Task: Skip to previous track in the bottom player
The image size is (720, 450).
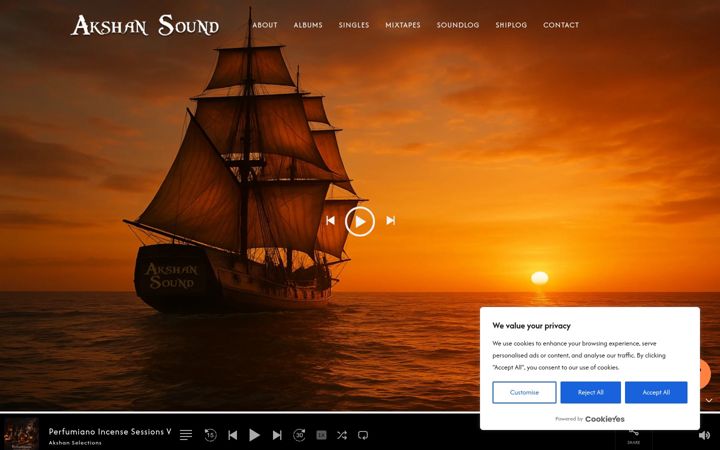Action: (233, 435)
